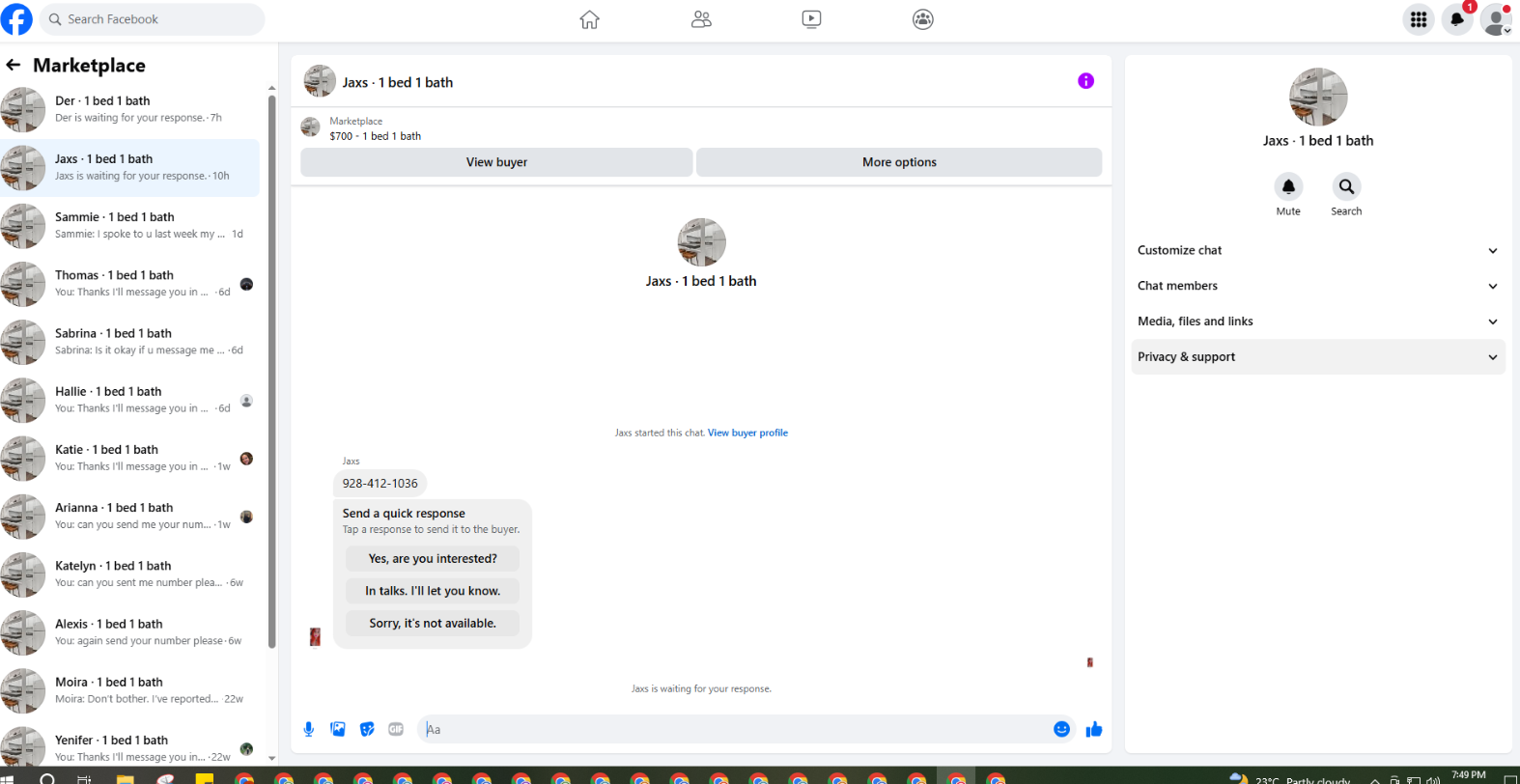The height and width of the screenshot is (784, 1520).
Task: Open Windows taskbar search icon
Action: [x=47, y=778]
